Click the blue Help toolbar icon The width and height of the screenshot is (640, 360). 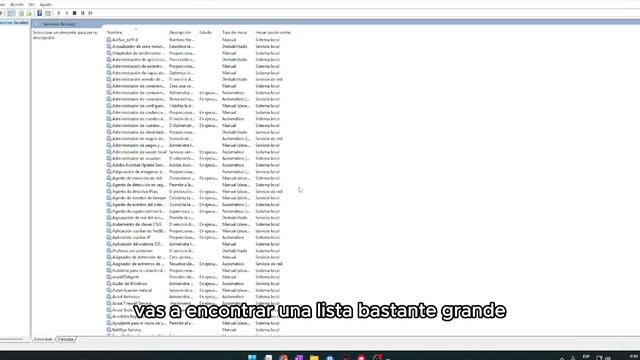click(x=40, y=13)
